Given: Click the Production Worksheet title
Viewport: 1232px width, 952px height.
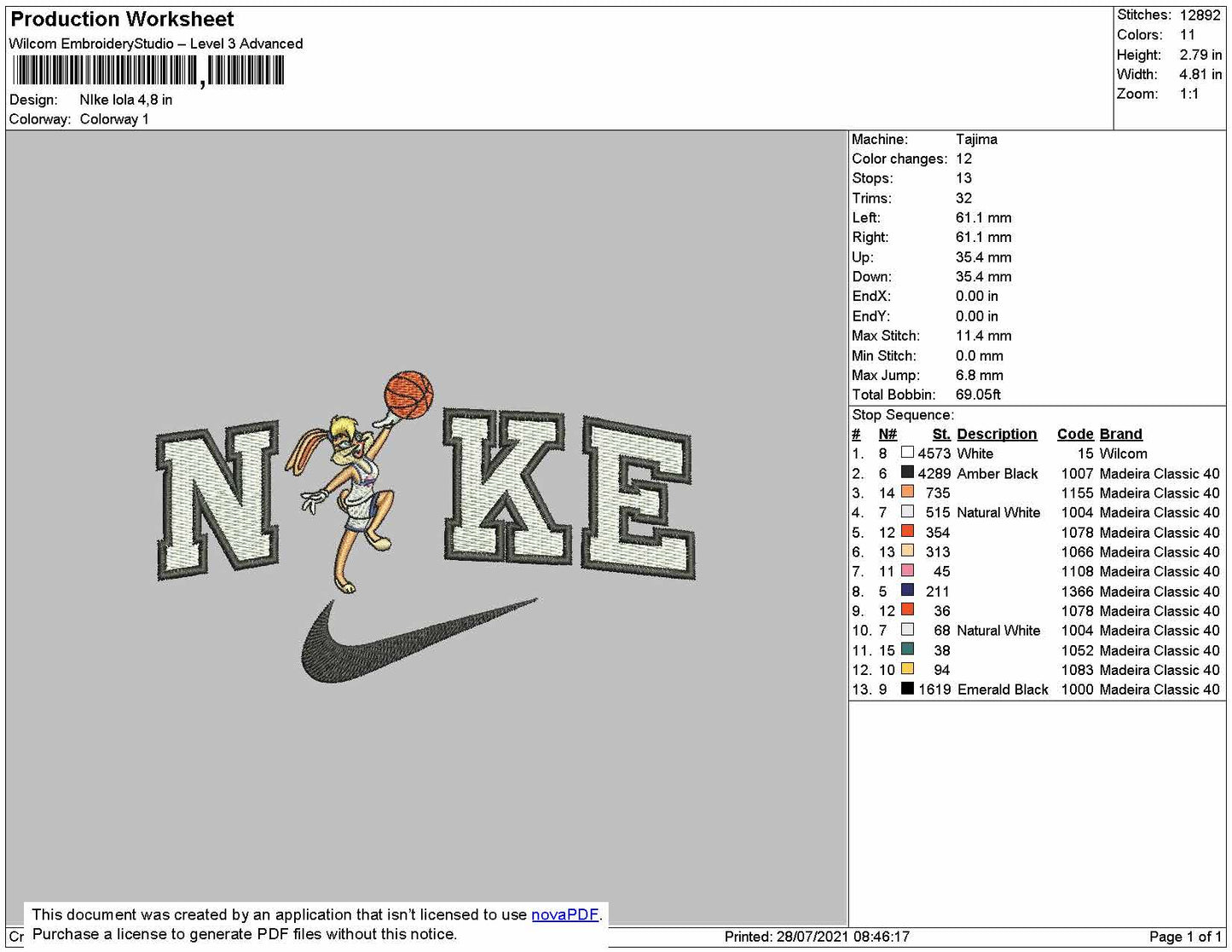Looking at the screenshot, I should [x=122, y=20].
